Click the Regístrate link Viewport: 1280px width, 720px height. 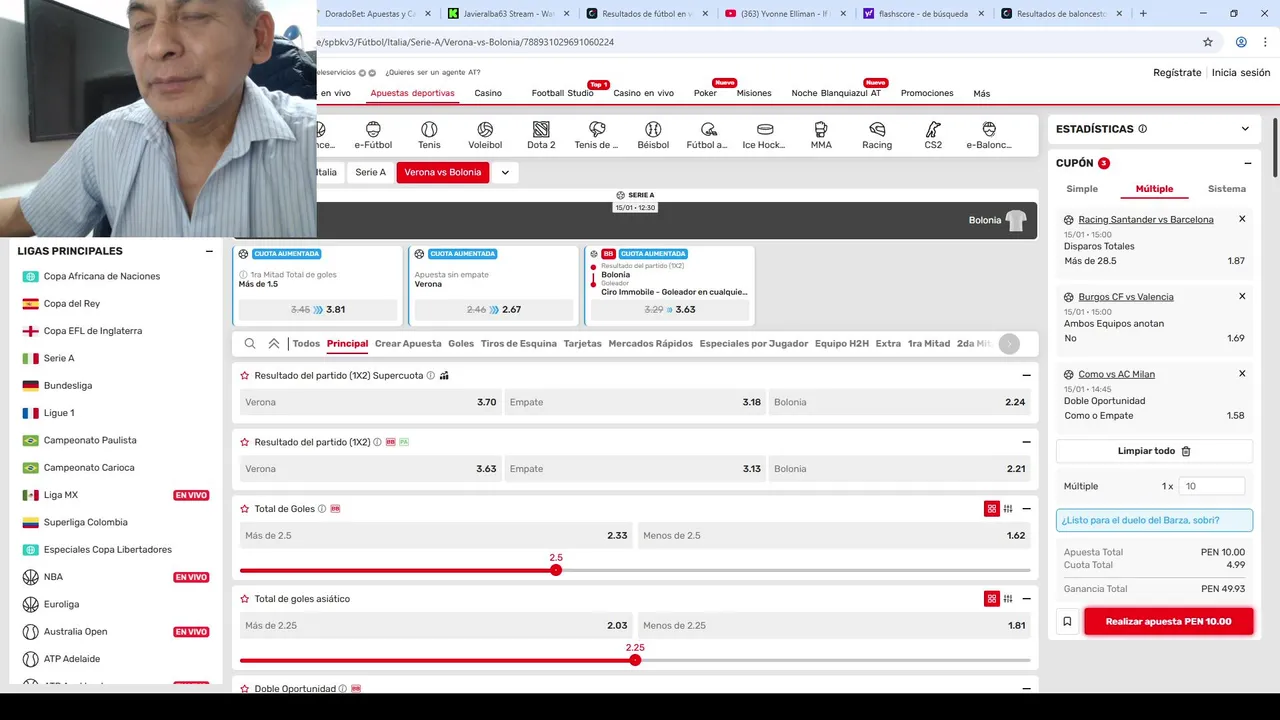(x=1177, y=72)
